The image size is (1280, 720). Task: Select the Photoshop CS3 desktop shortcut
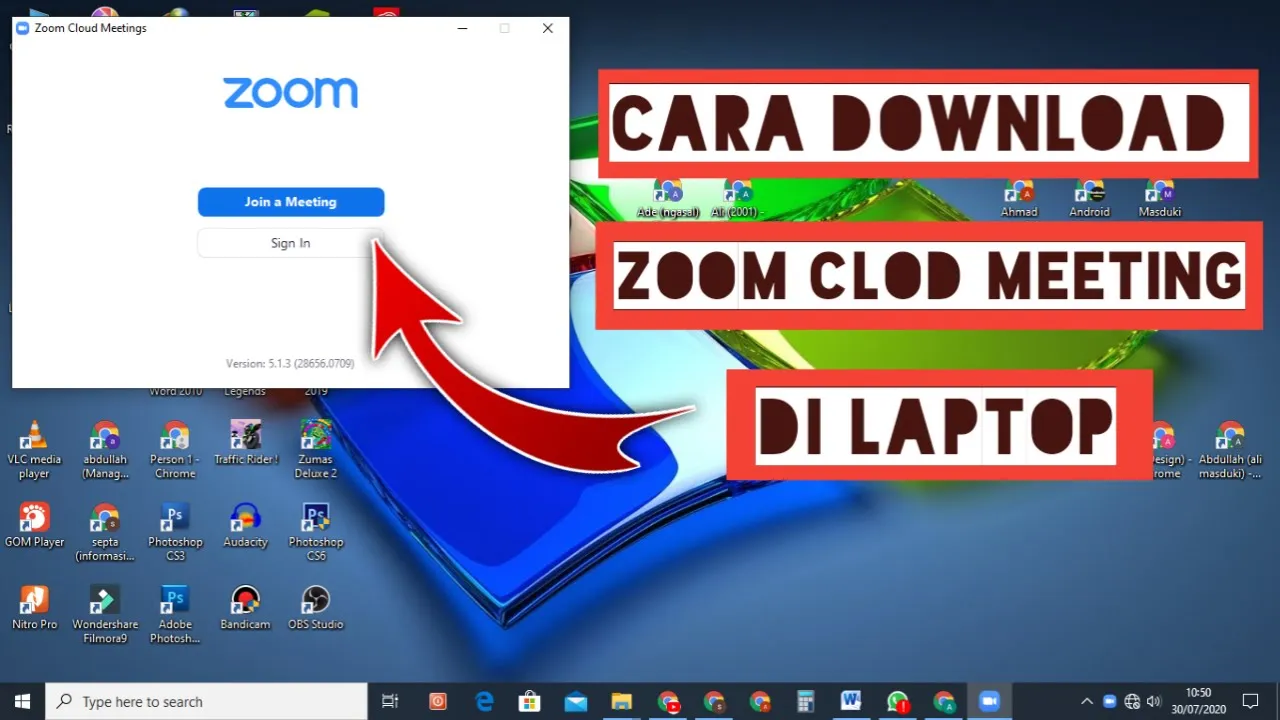point(175,532)
